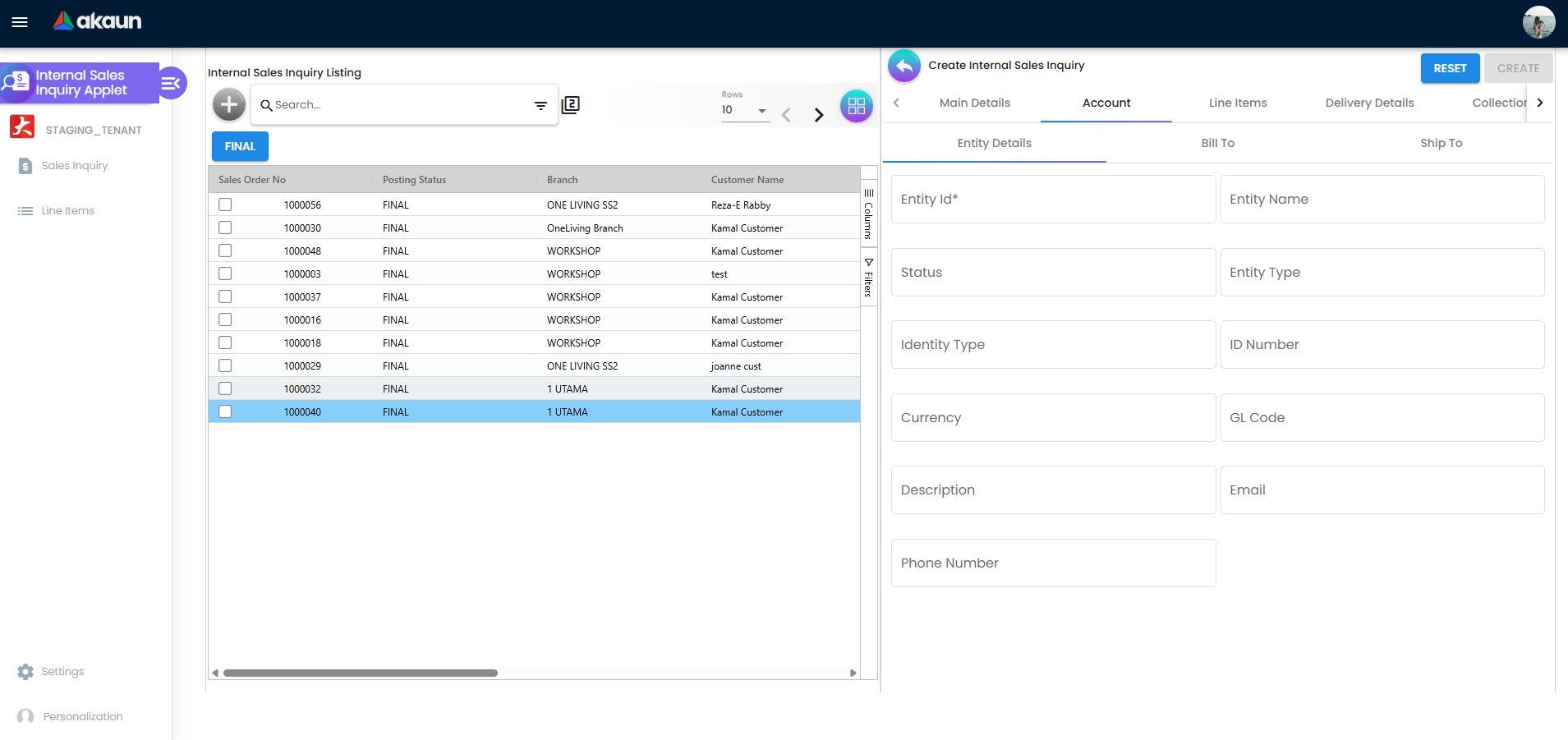Tick the checkbox for order 1000056
This screenshot has width=1568, height=740.
coord(225,205)
